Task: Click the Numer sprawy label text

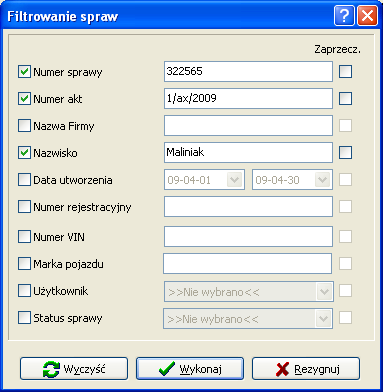Action: coord(68,72)
